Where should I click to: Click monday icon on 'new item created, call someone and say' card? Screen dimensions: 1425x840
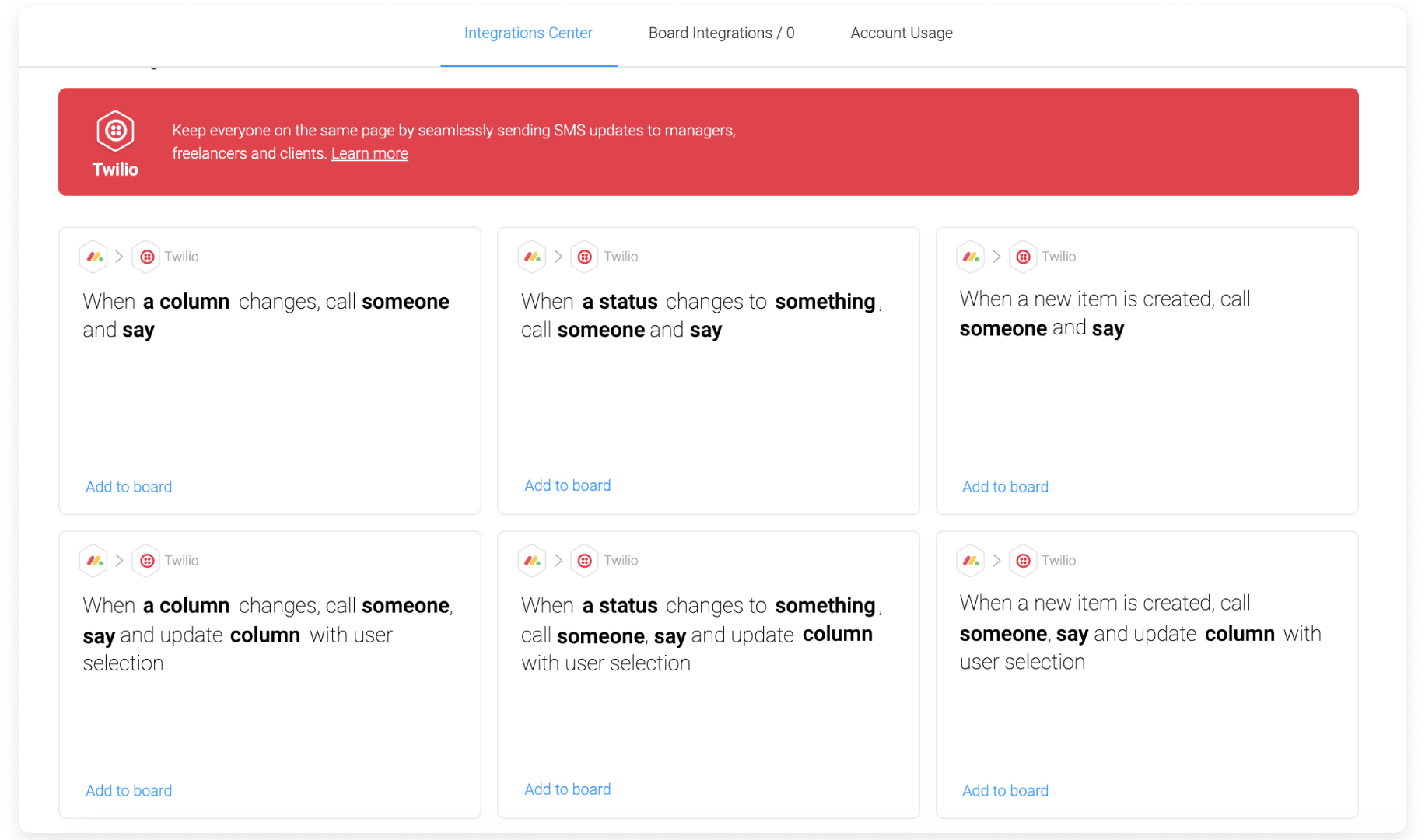971,257
